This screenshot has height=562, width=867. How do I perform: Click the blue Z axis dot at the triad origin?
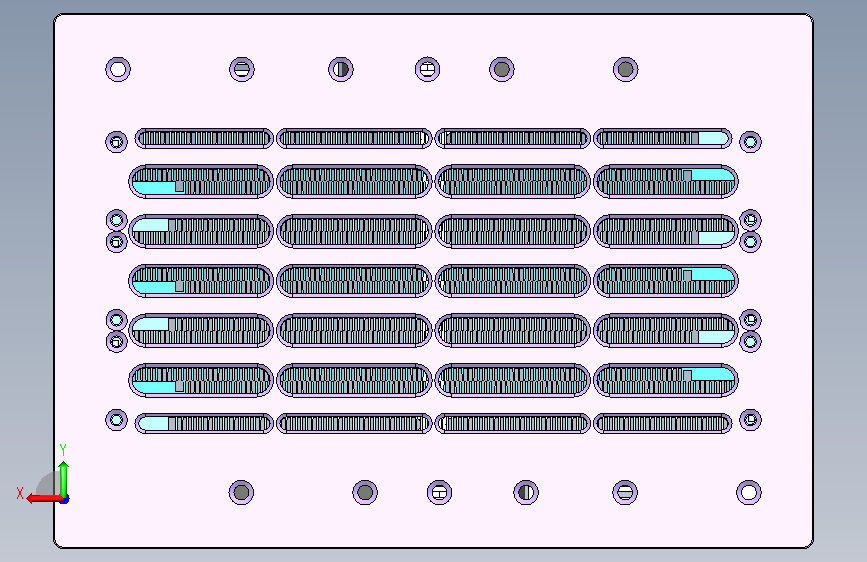tap(65, 500)
